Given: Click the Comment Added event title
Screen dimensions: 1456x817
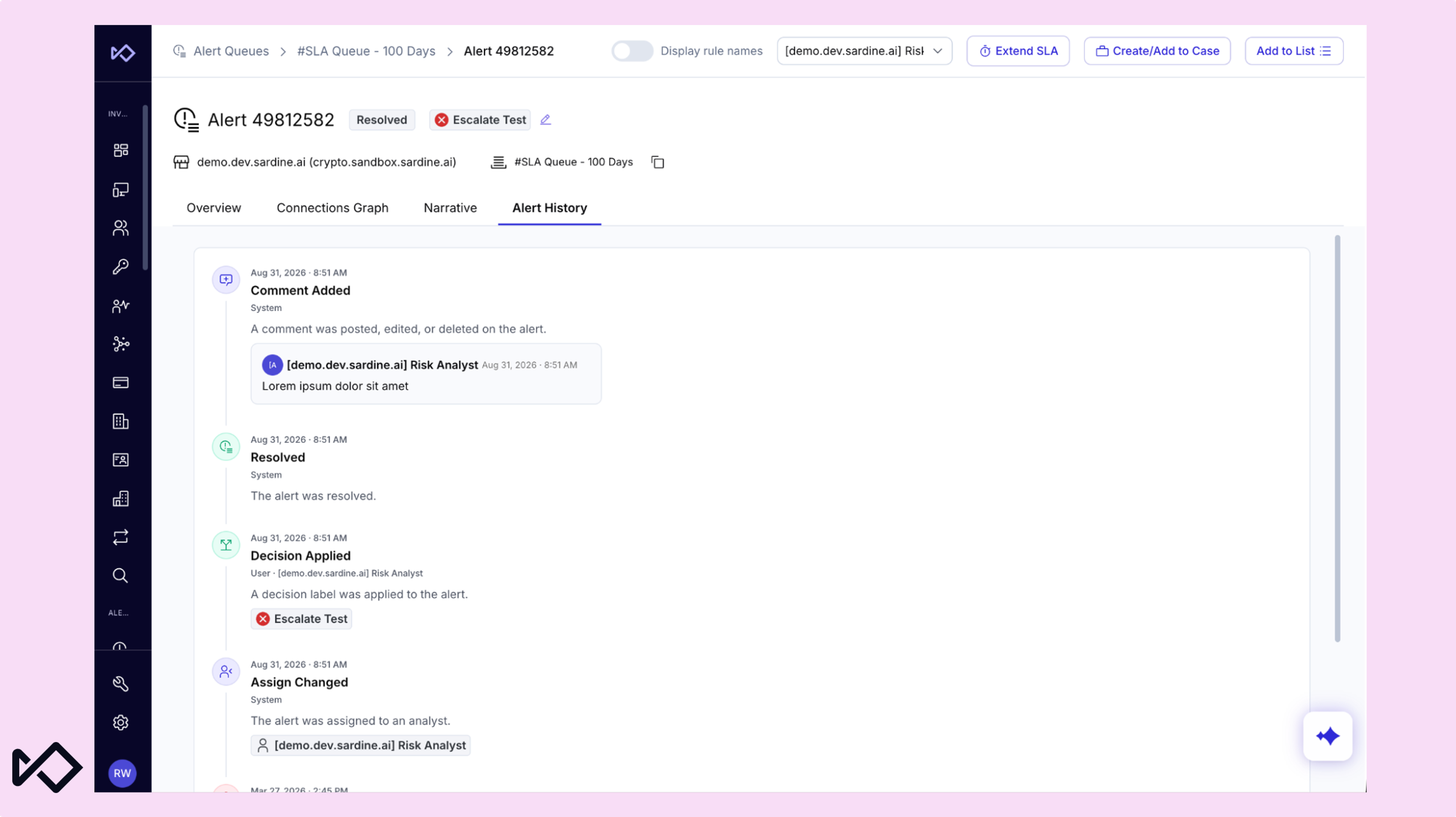Looking at the screenshot, I should 300,291.
